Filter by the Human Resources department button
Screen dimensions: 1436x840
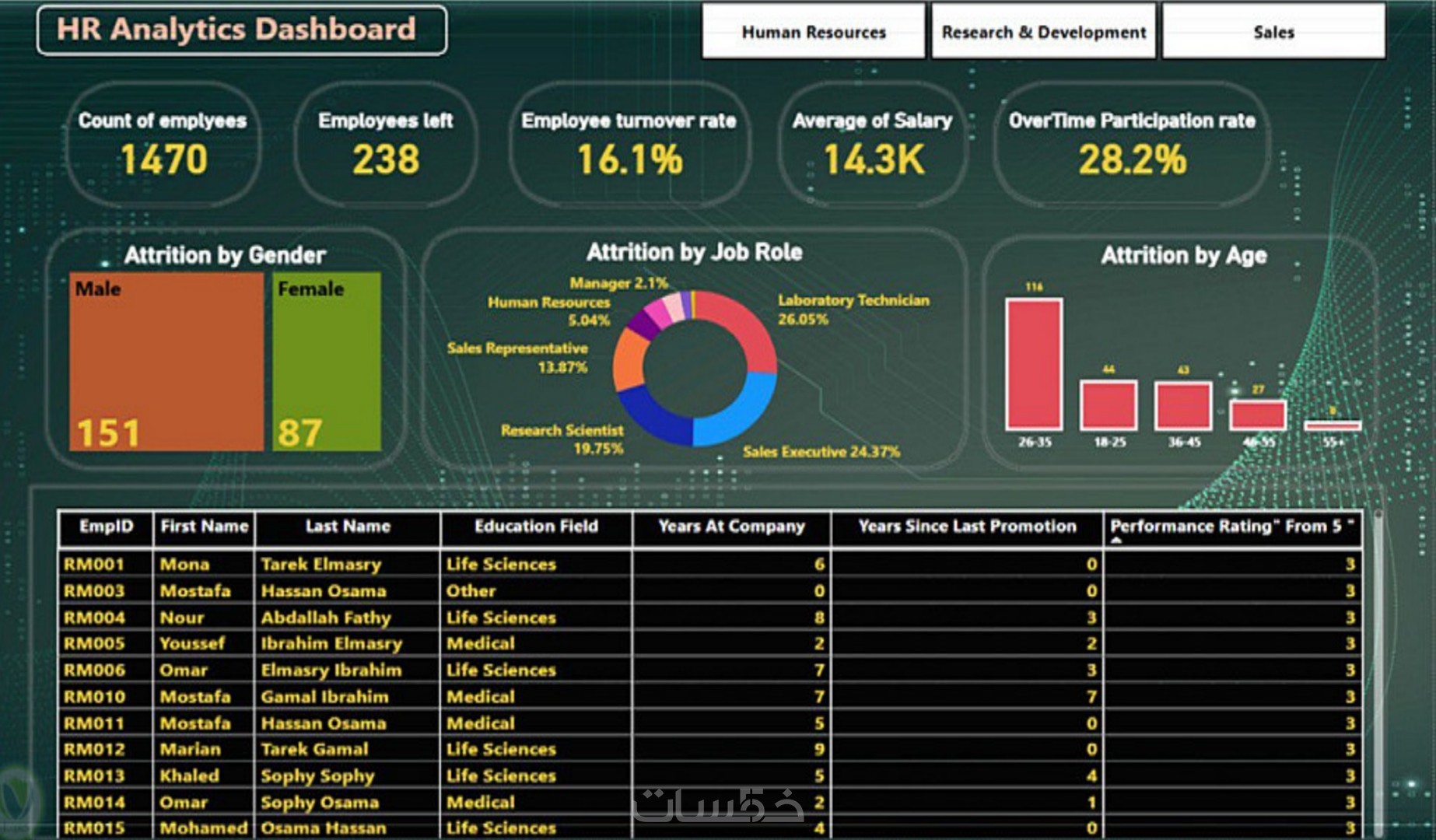click(814, 31)
